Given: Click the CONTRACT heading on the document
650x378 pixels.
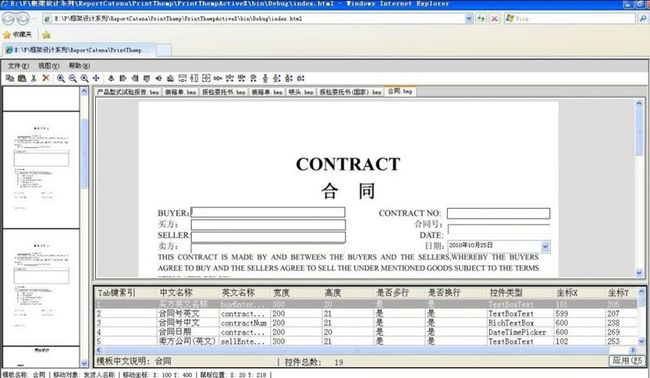Looking at the screenshot, I should coord(348,164).
